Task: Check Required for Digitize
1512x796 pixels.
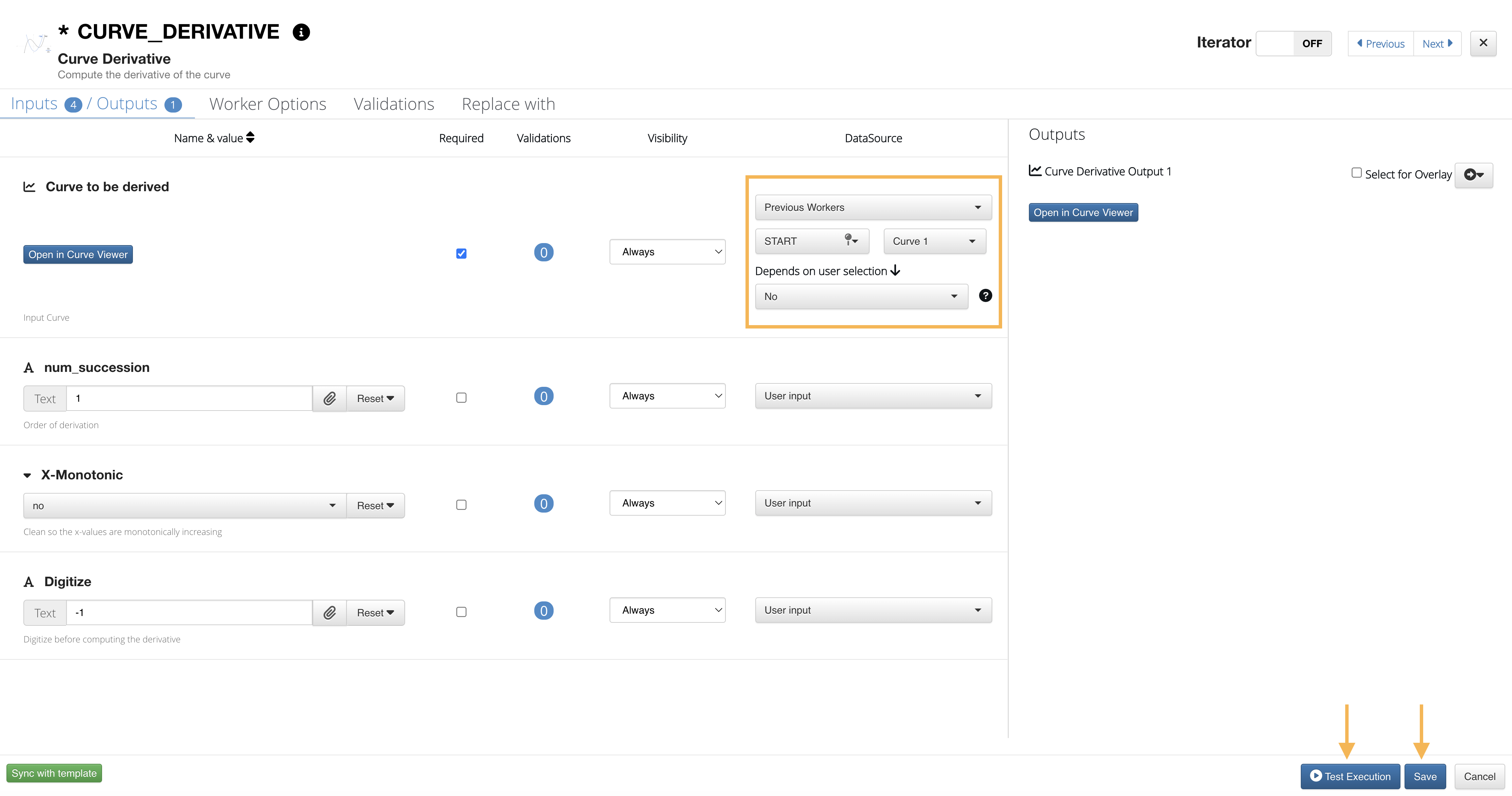Action: click(461, 612)
